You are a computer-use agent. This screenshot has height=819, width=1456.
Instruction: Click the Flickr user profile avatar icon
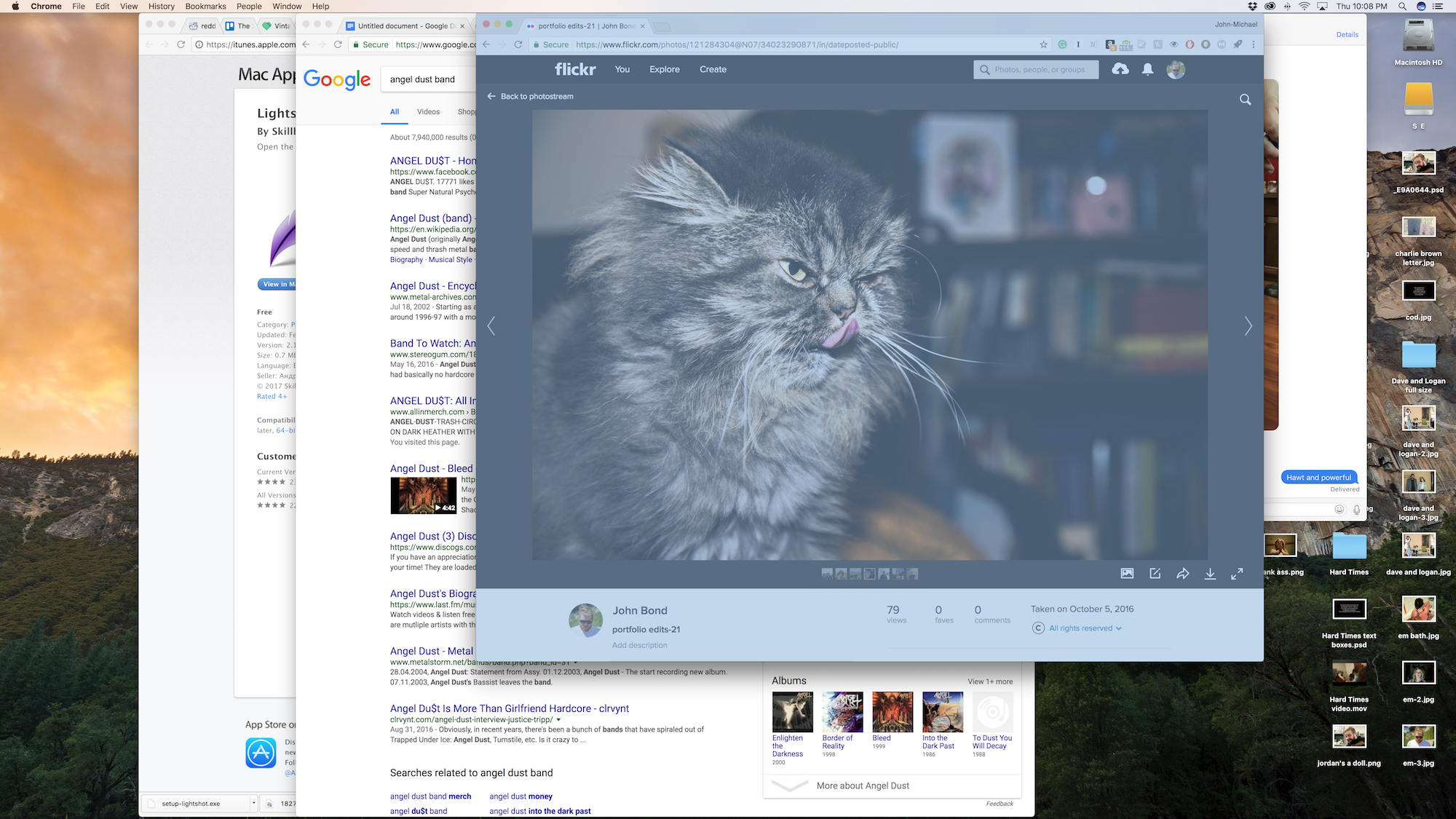pos(1175,69)
